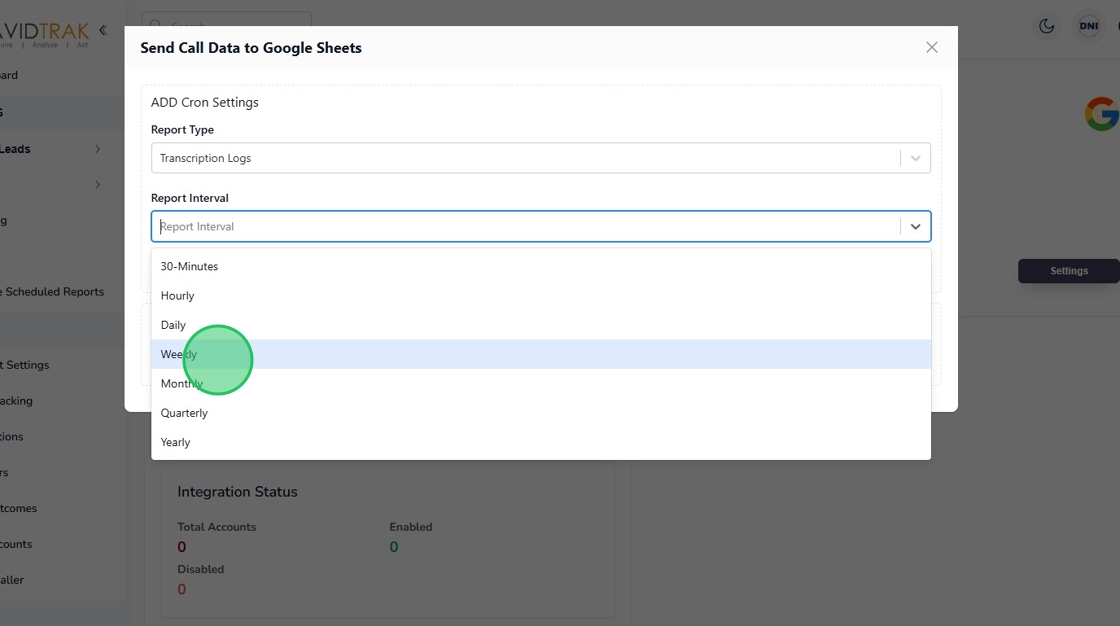
Task: Click the Google logo icon
Action: (x=1102, y=114)
